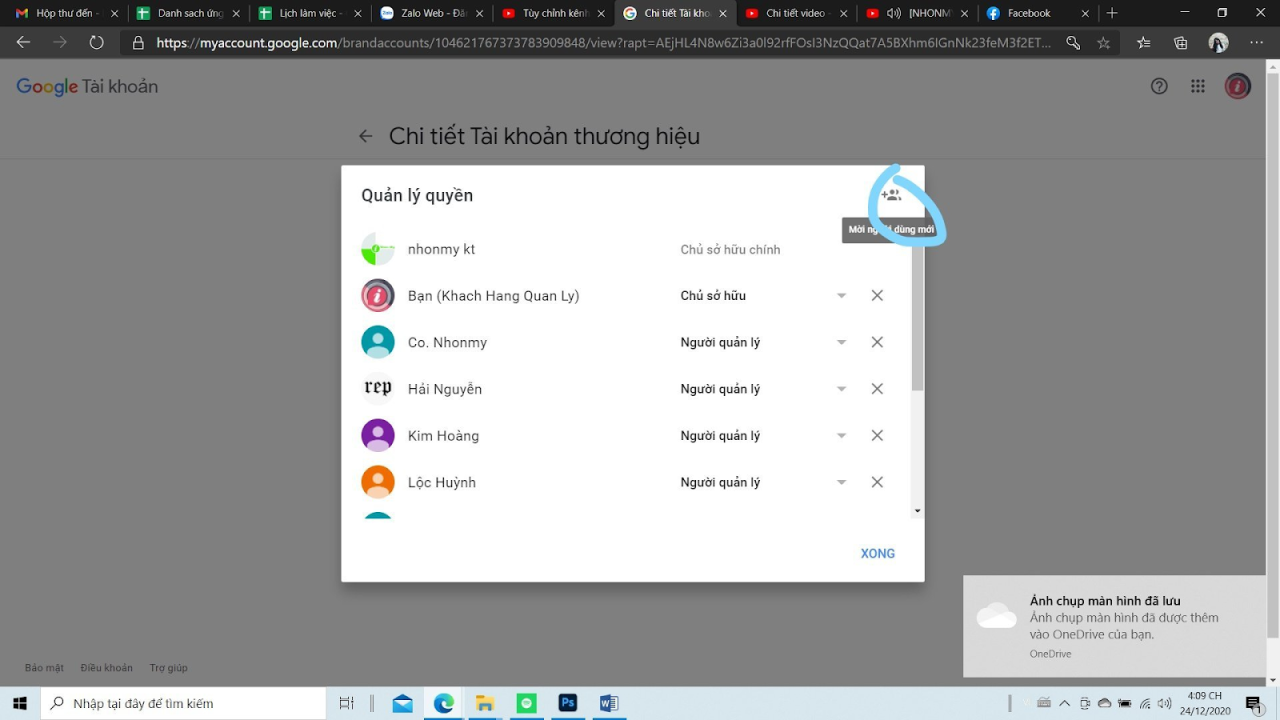
Task: Expand role dropdown for Kim Hoàng
Action: [x=841, y=436]
